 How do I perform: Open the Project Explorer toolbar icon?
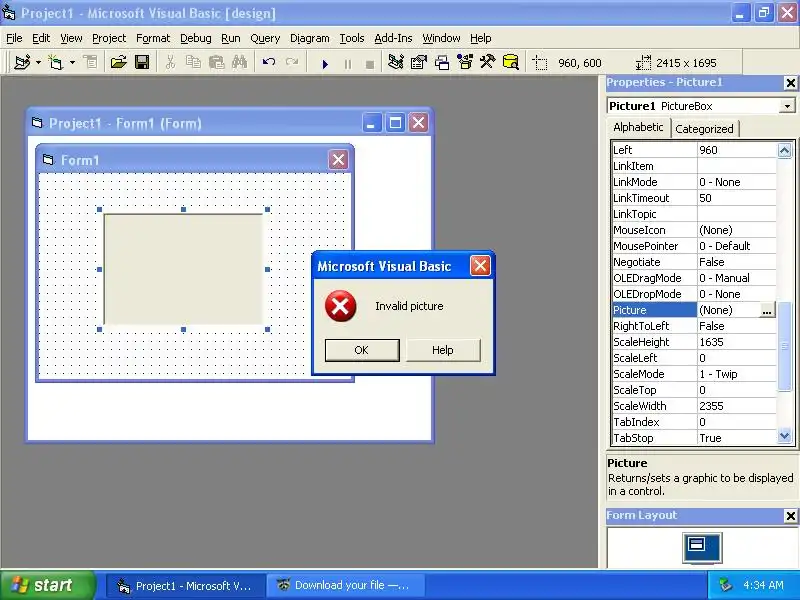395,62
